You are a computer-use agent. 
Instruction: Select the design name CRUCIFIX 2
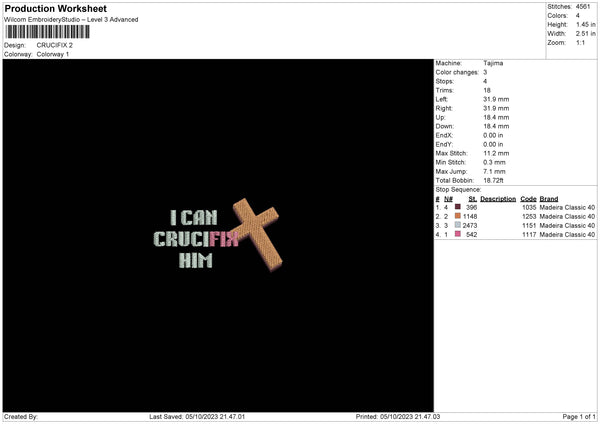(55, 45)
